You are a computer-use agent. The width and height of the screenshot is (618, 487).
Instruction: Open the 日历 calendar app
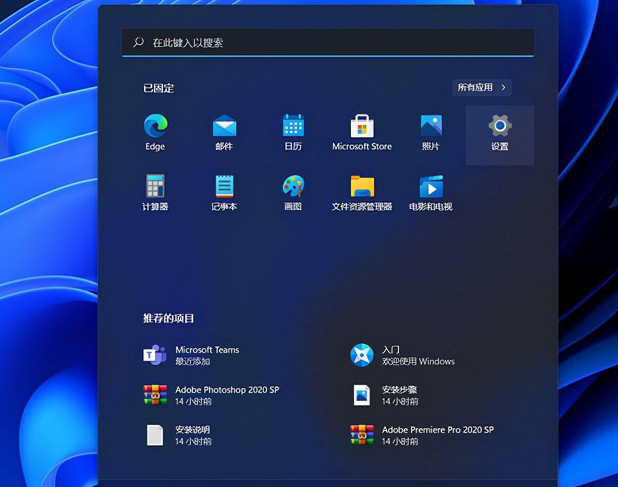293,127
